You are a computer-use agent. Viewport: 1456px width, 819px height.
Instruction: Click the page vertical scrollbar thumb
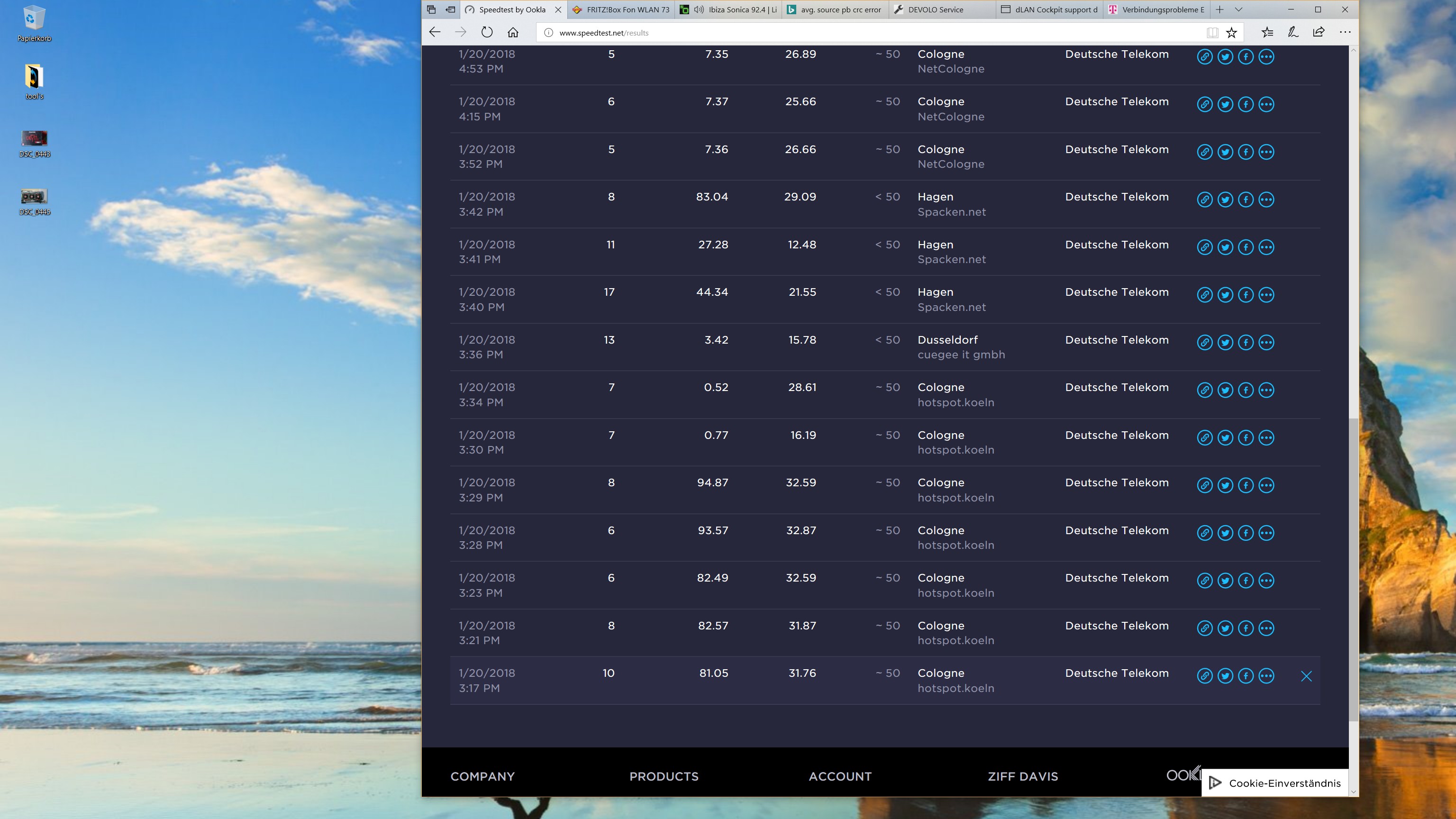click(1353, 570)
